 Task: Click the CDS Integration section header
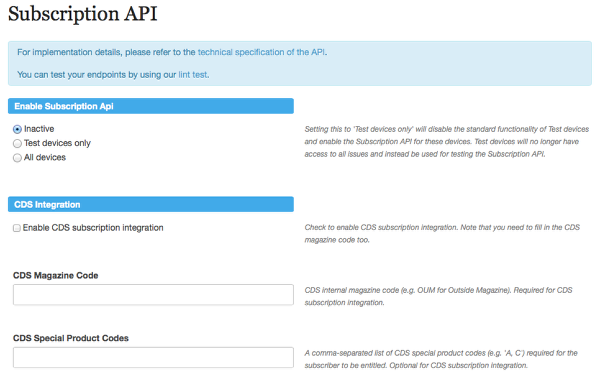click(151, 204)
